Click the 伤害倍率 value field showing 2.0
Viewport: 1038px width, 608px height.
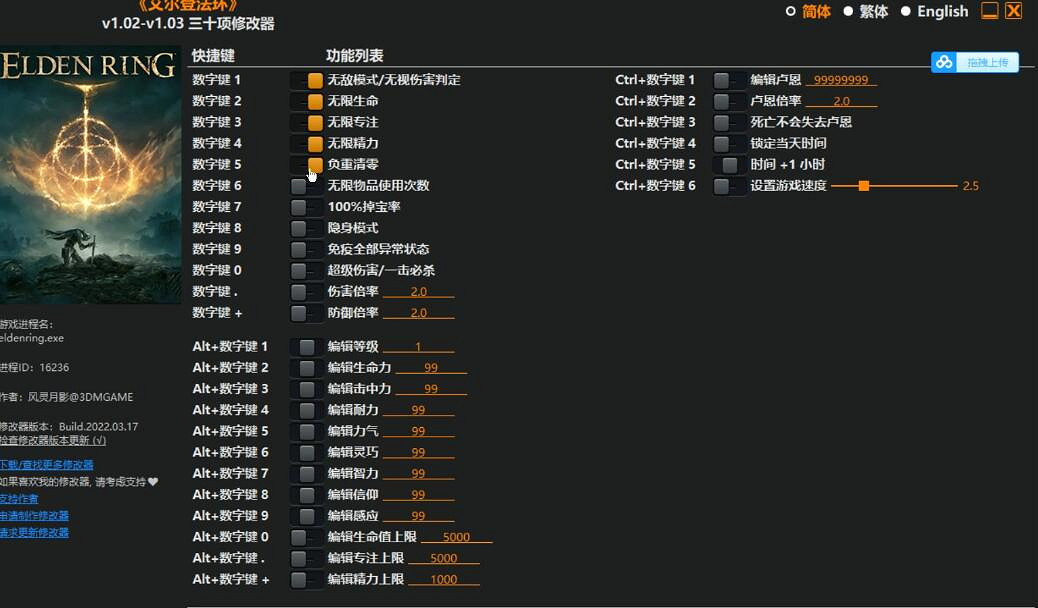[x=420, y=291]
